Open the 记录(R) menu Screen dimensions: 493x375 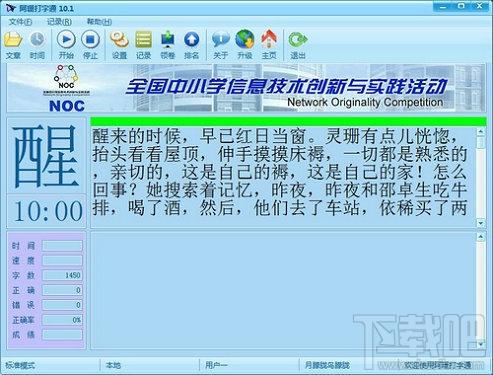click(x=59, y=22)
